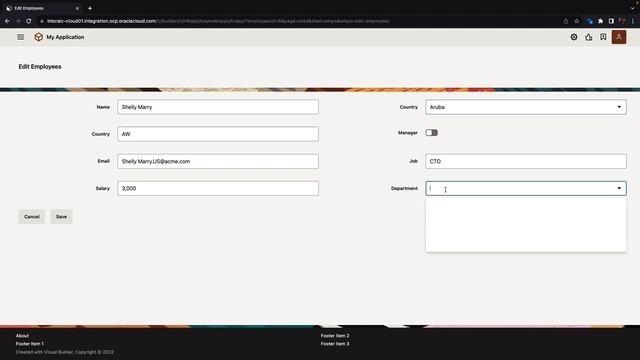Go forward in browser history
Screen dimensions: 640x360
coord(18,21)
